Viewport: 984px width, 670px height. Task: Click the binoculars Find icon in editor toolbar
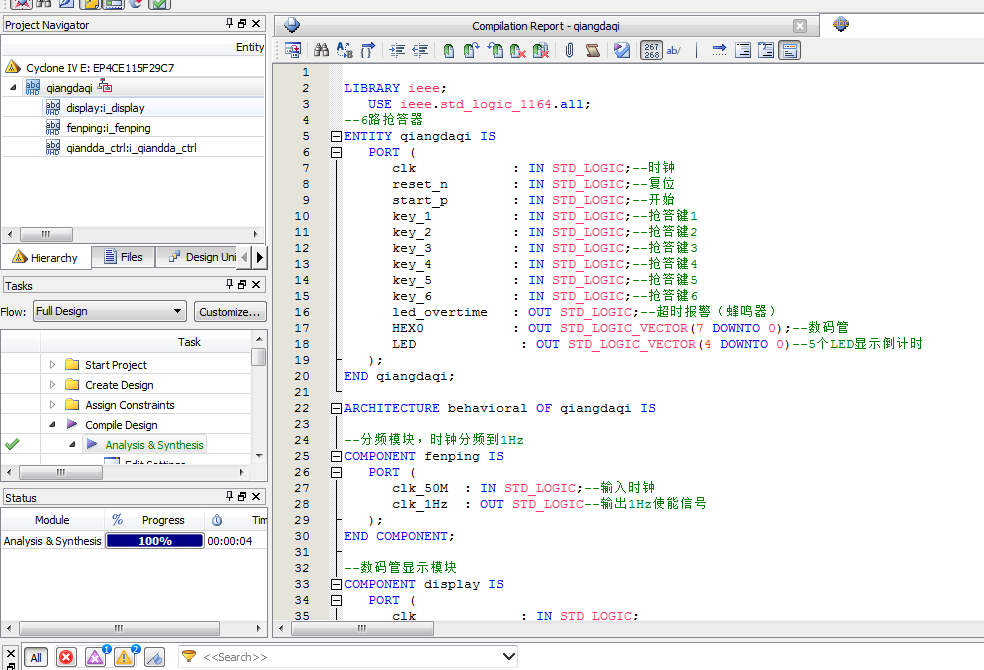322,50
